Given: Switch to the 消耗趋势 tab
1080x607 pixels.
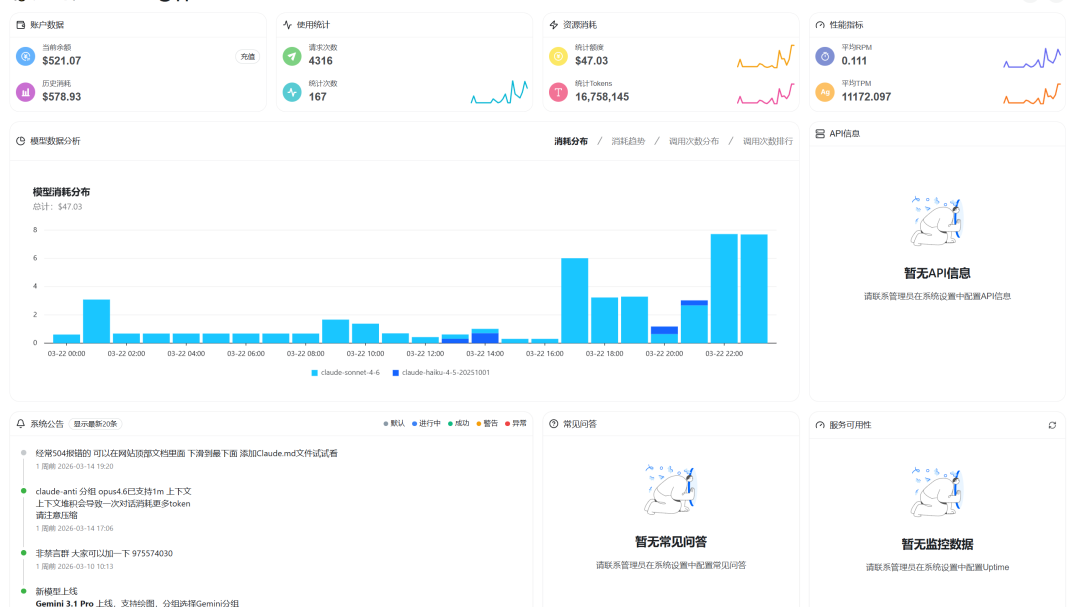Looking at the screenshot, I should (628, 141).
